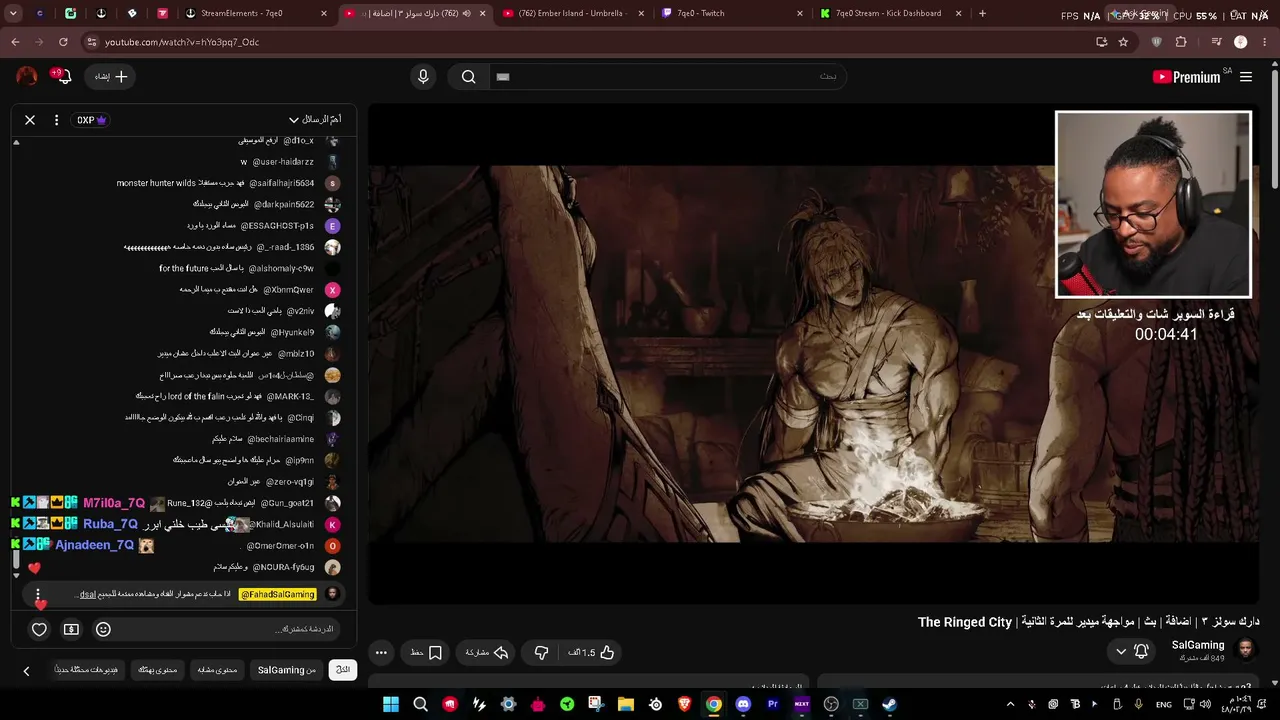The image size is (1280, 720).
Task: Open live chat options three-dot menu
Action: coord(56,120)
